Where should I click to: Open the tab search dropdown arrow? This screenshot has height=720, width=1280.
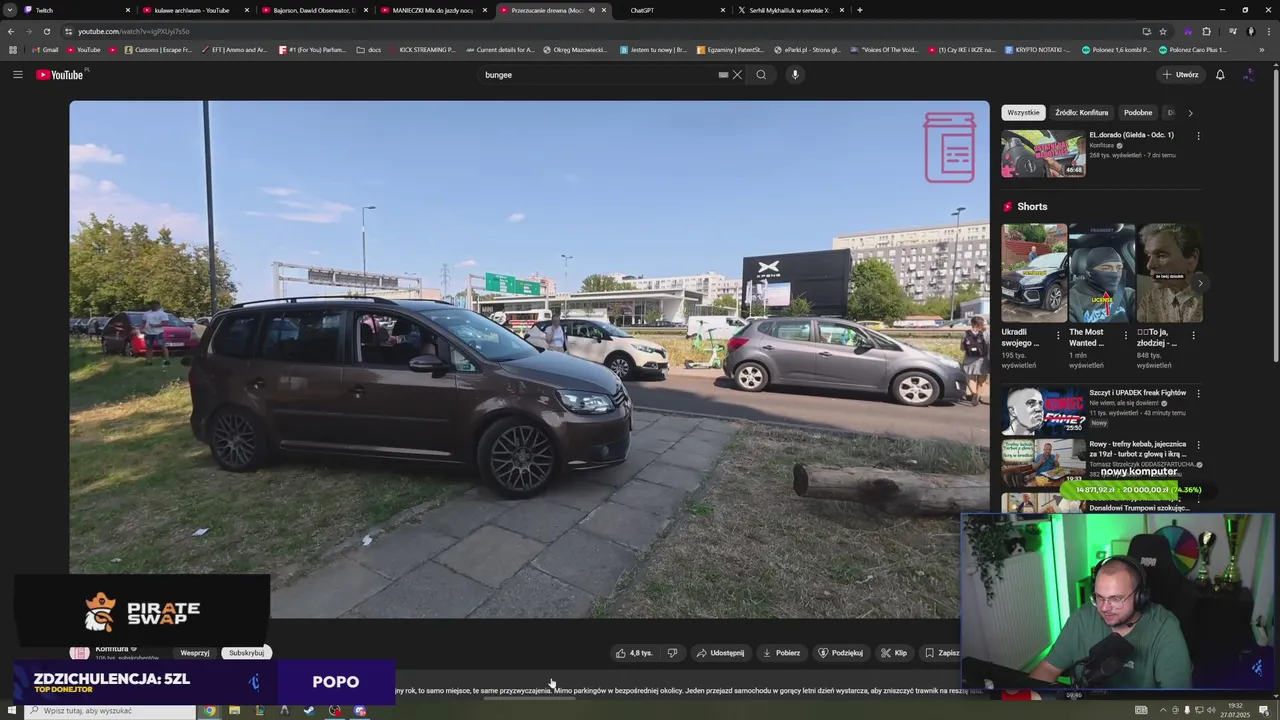(10, 10)
